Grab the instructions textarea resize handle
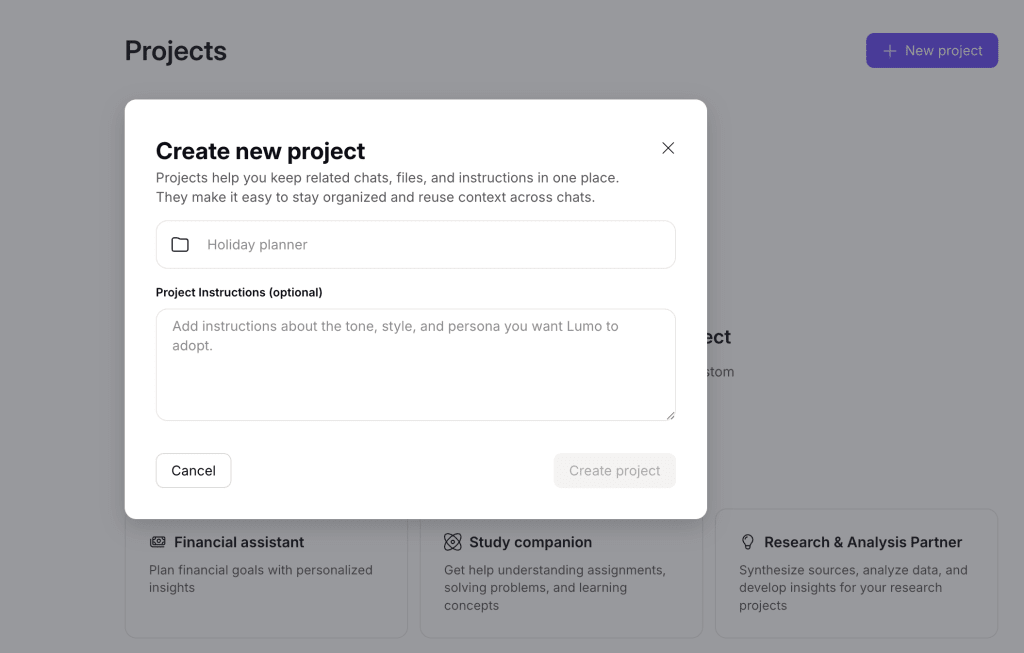Image resolution: width=1024 pixels, height=653 pixels. pos(670,415)
